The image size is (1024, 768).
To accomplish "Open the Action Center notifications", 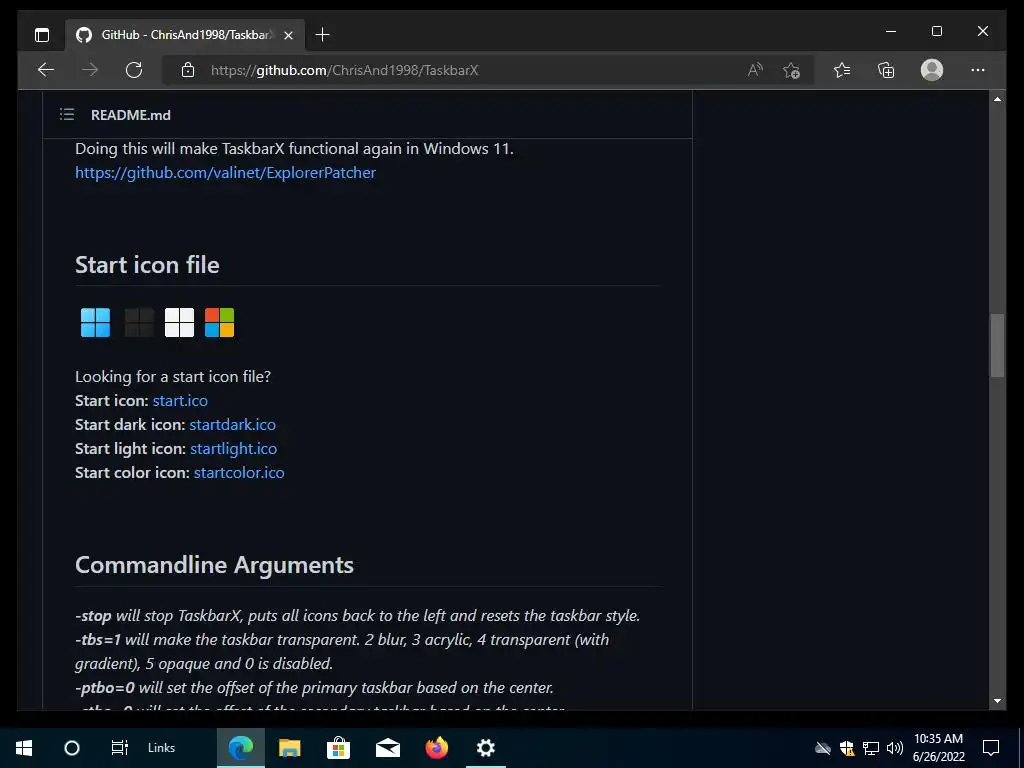I will 991,748.
